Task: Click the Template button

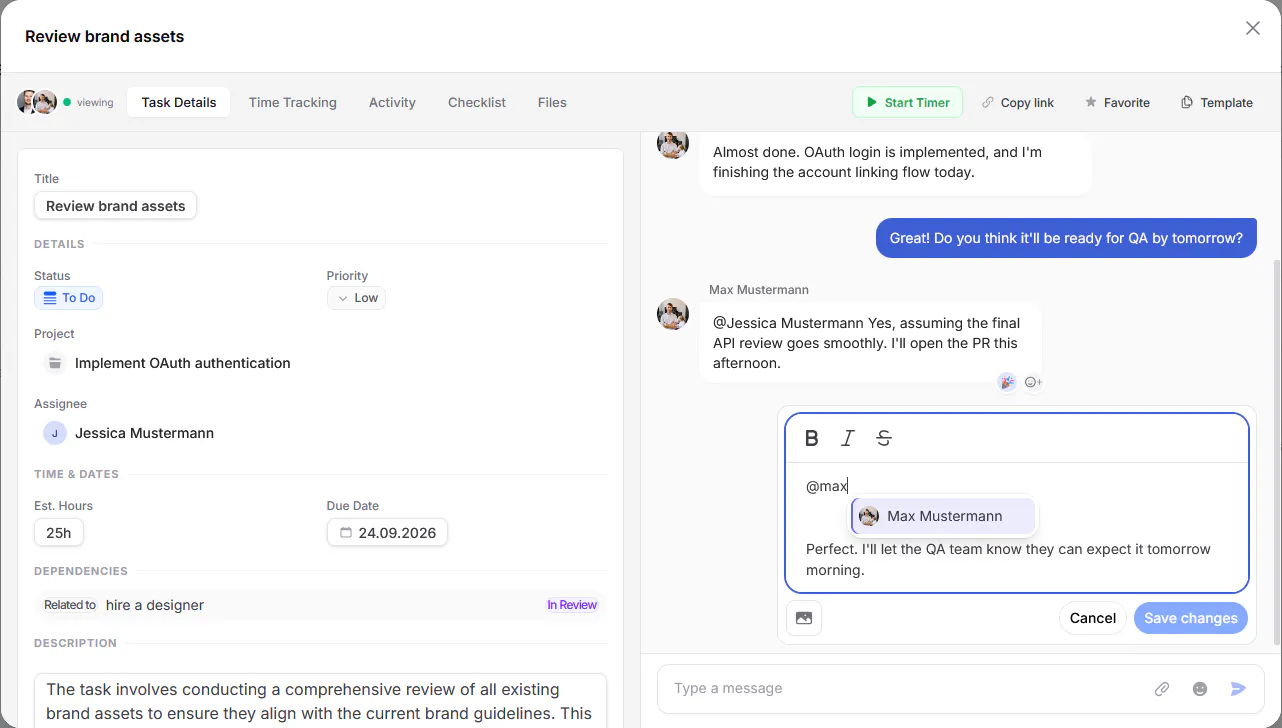Action: [1216, 102]
